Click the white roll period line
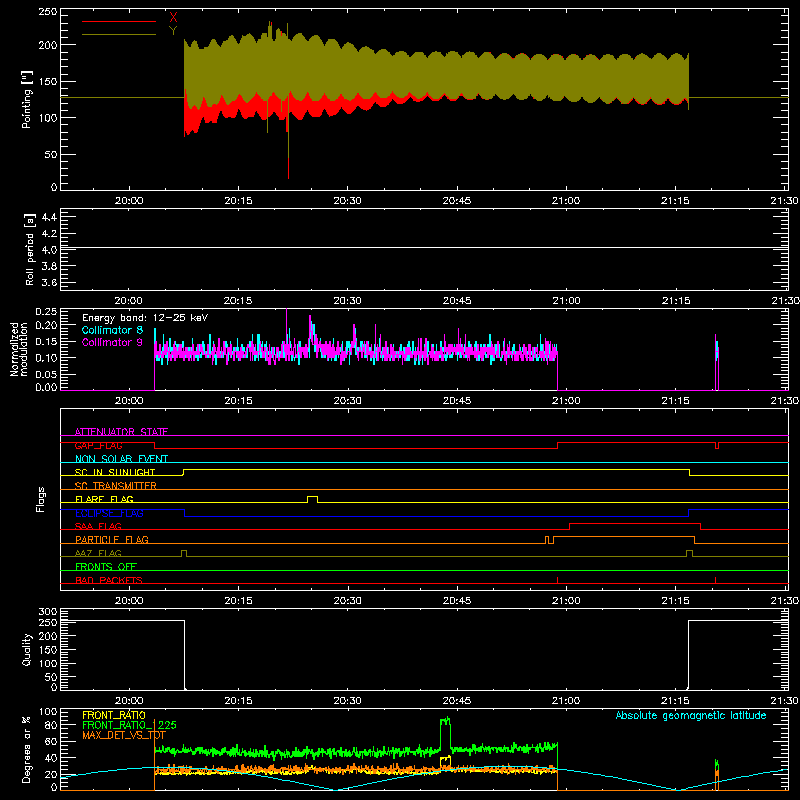Screen dimensions: 800x800 tap(424, 247)
